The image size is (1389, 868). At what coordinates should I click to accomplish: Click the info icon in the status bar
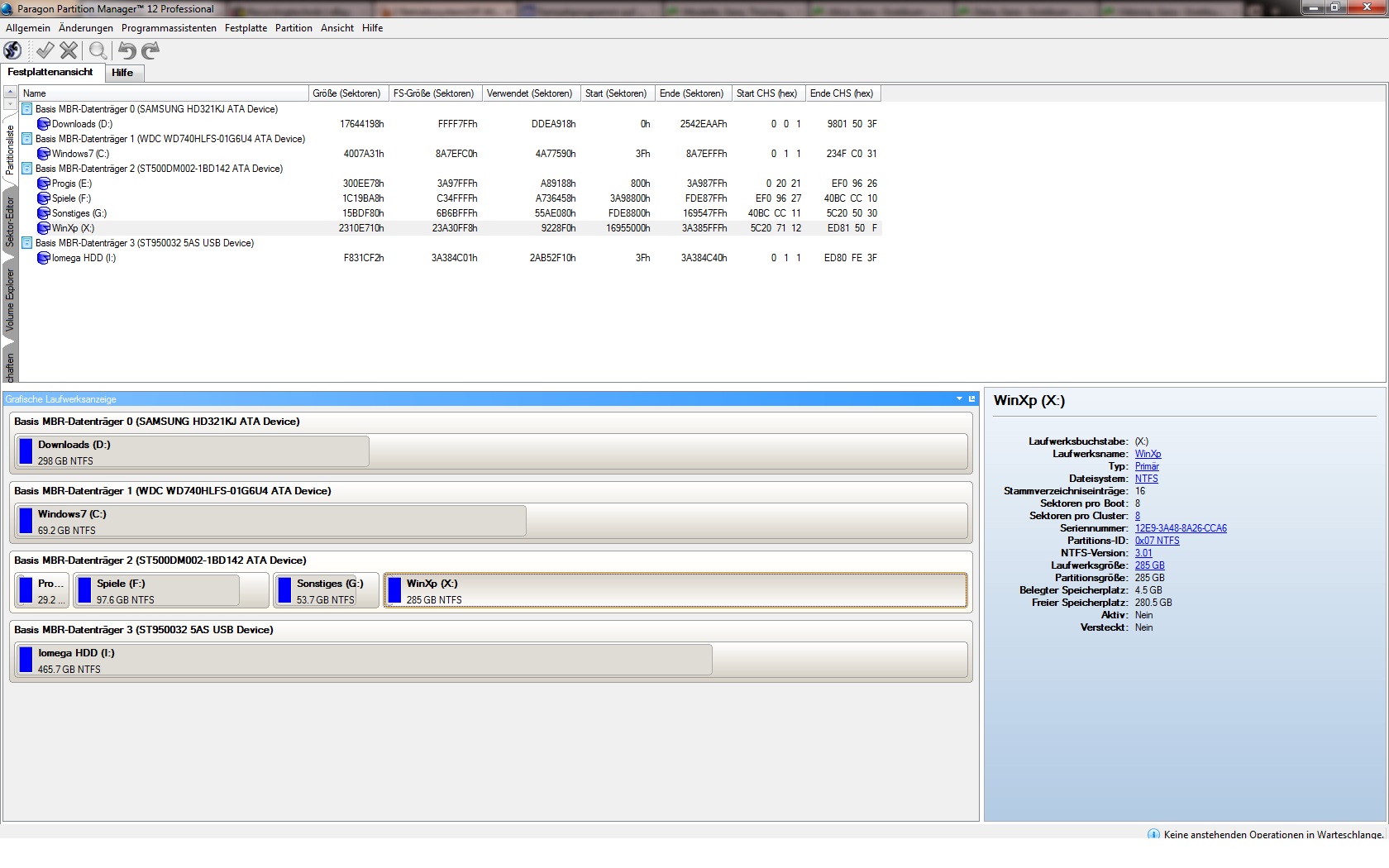point(1153,834)
